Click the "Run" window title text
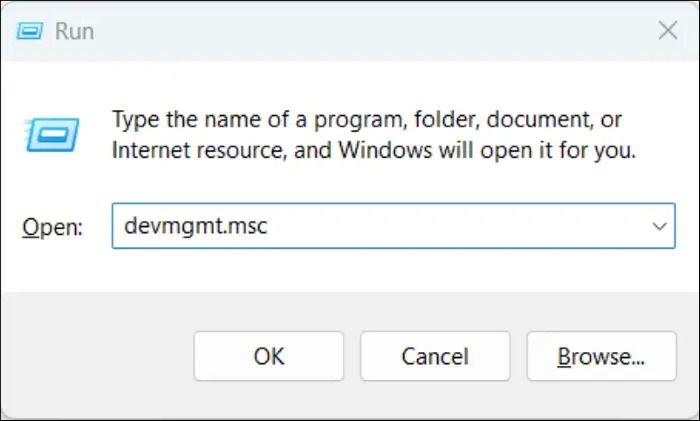700x421 pixels. 74,31
